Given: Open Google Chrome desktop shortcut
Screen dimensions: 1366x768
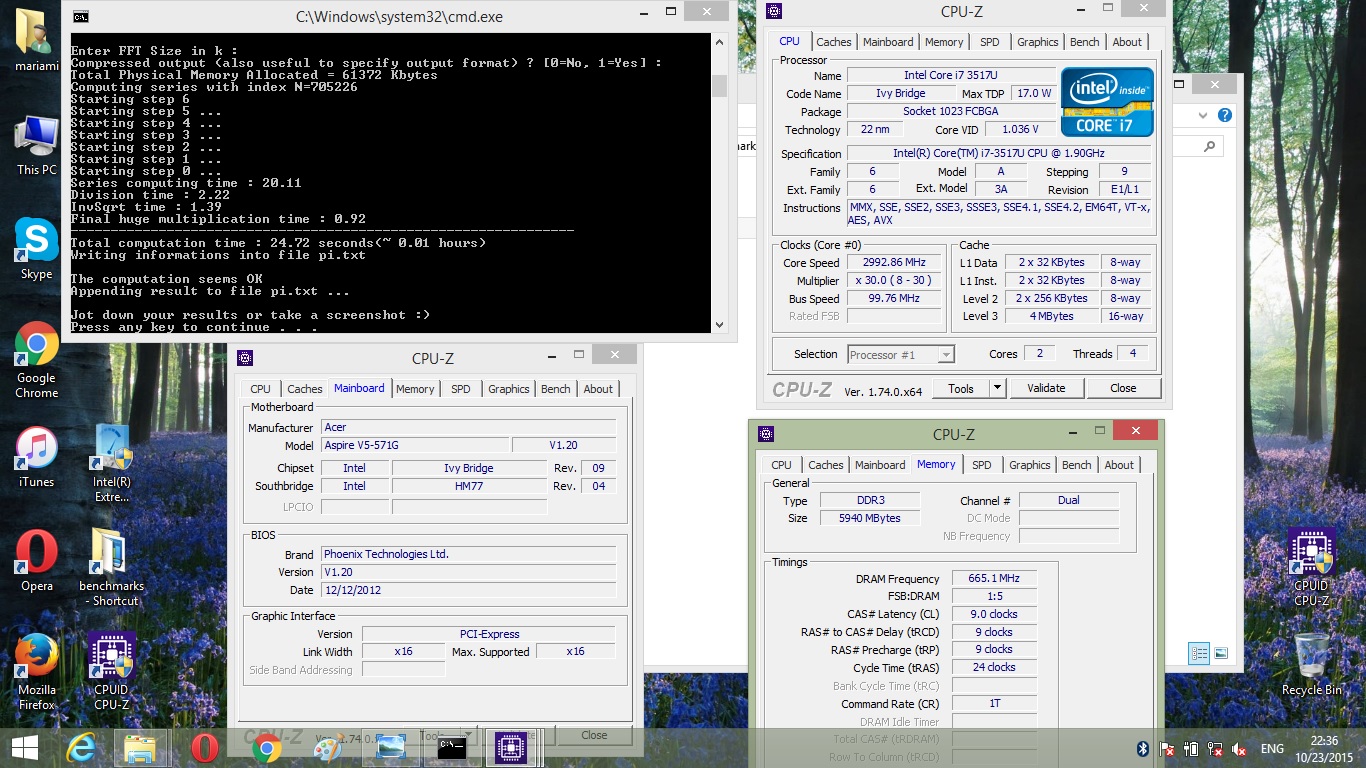Looking at the screenshot, I should tap(36, 360).
